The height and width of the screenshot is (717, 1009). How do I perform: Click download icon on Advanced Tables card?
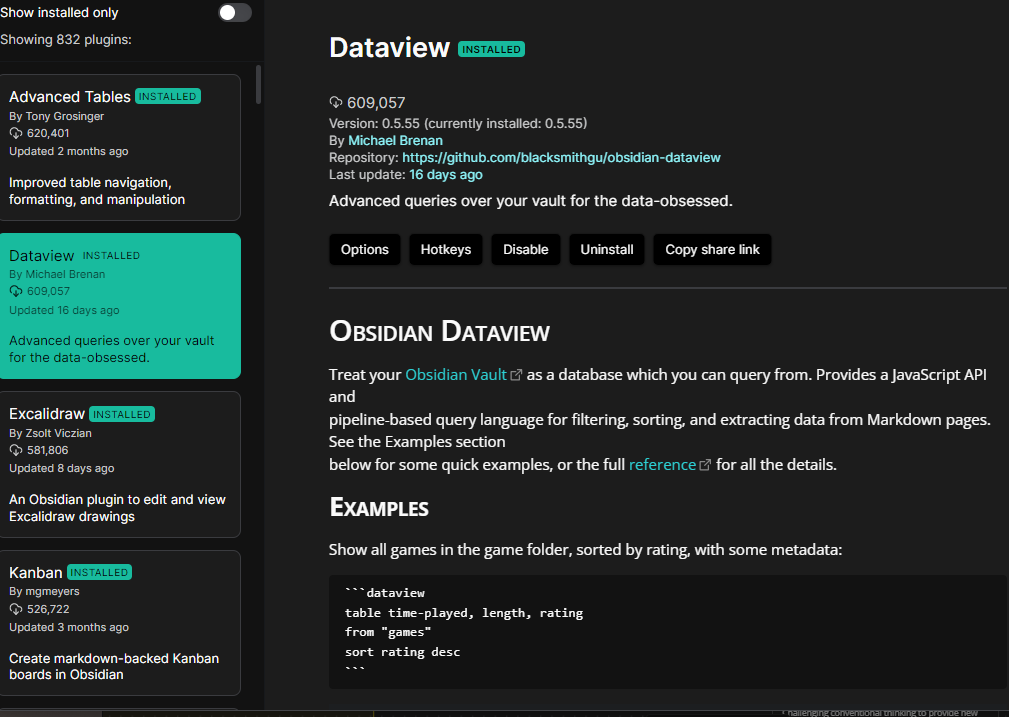(16, 133)
